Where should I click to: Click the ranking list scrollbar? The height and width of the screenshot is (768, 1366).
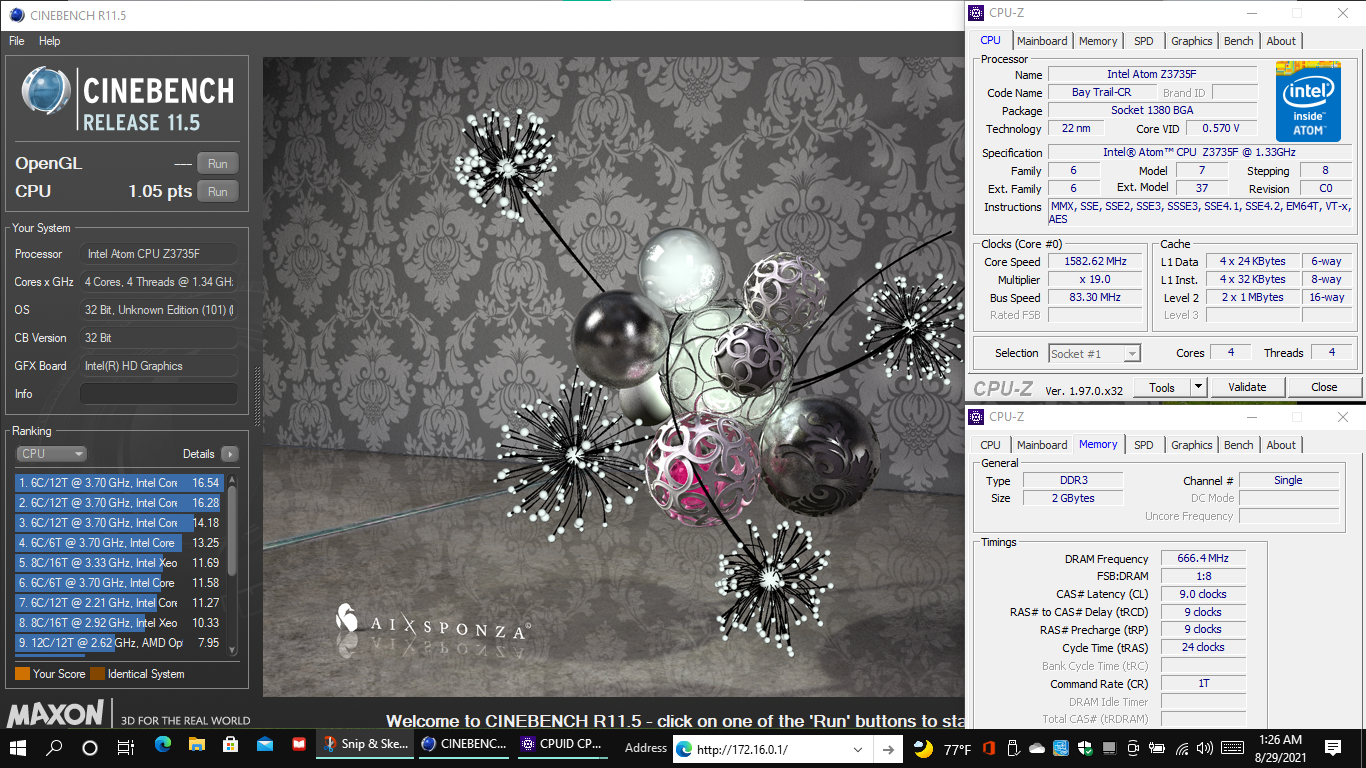[x=233, y=565]
